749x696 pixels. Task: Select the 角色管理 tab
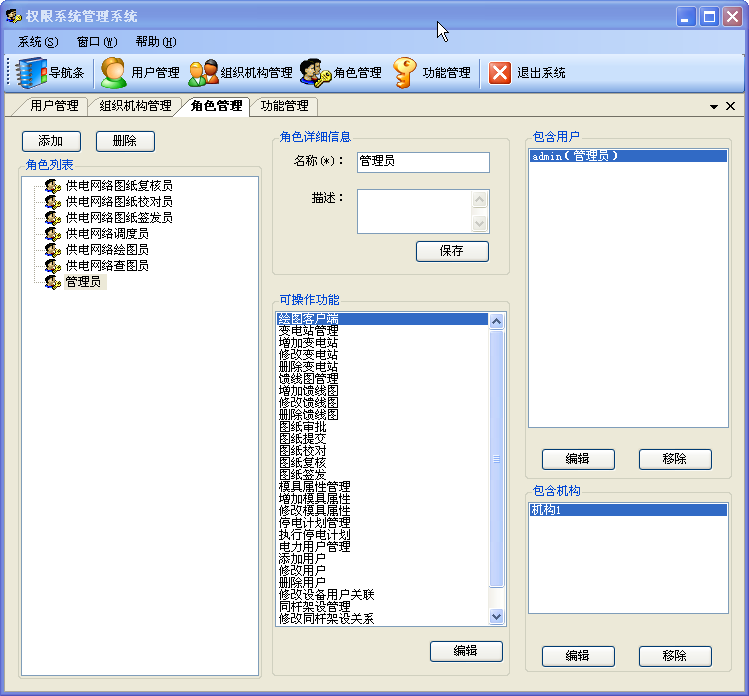tap(216, 106)
